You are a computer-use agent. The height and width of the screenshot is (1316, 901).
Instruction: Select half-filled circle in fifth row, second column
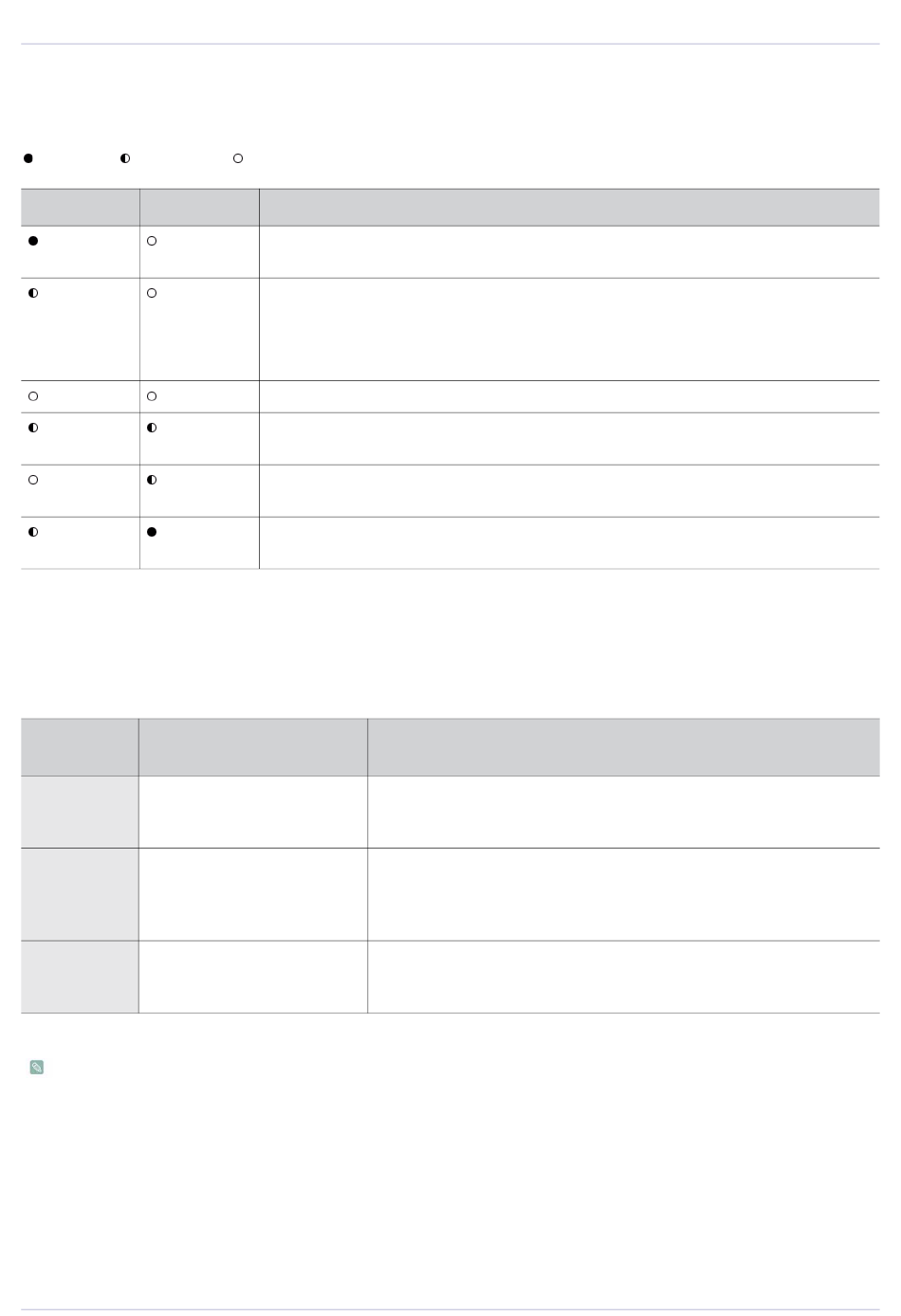pyautogui.click(x=152, y=480)
